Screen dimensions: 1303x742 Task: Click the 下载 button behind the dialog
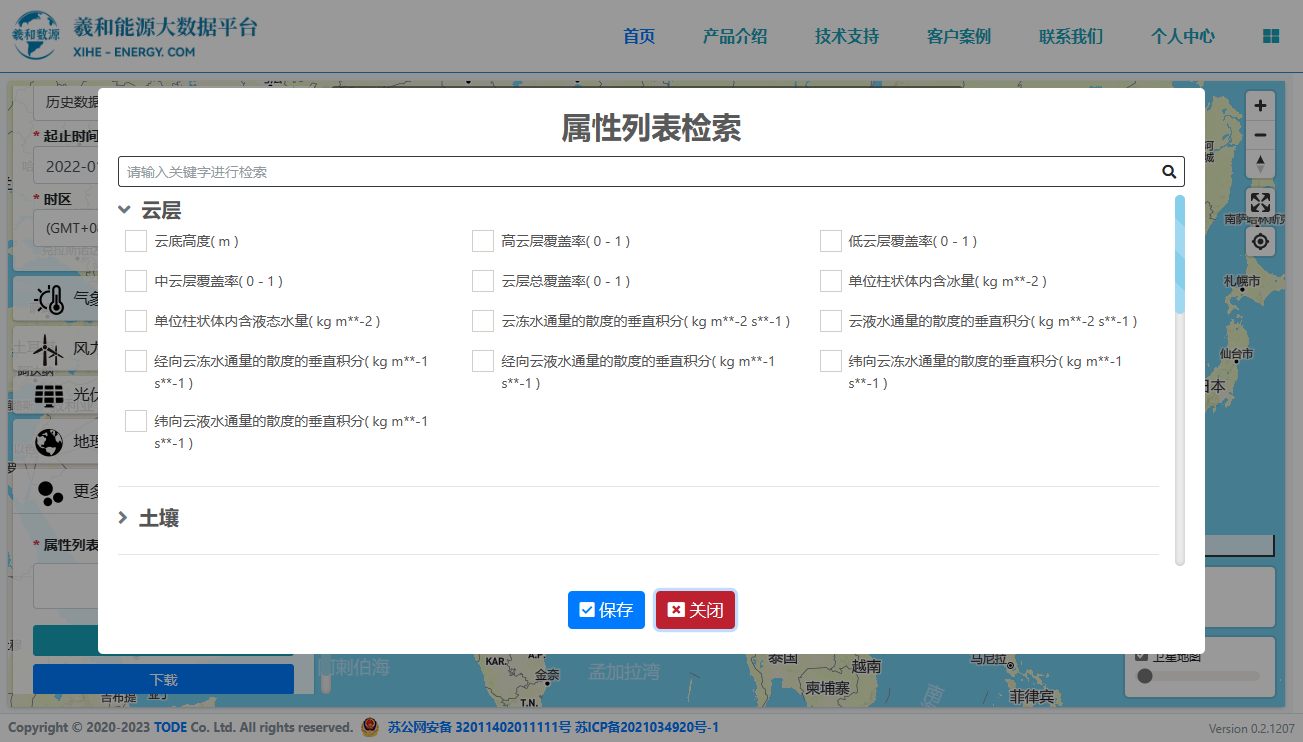pyautogui.click(x=163, y=679)
